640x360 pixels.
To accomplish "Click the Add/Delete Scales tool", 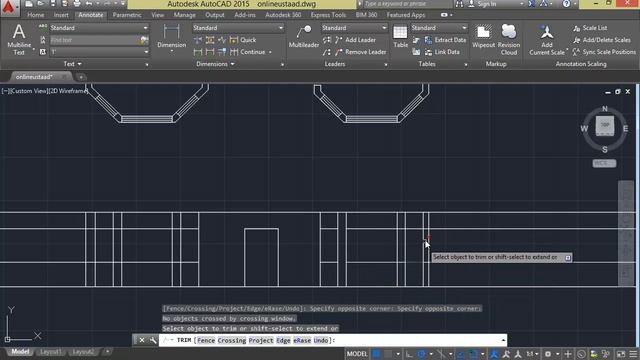I will (602, 40).
